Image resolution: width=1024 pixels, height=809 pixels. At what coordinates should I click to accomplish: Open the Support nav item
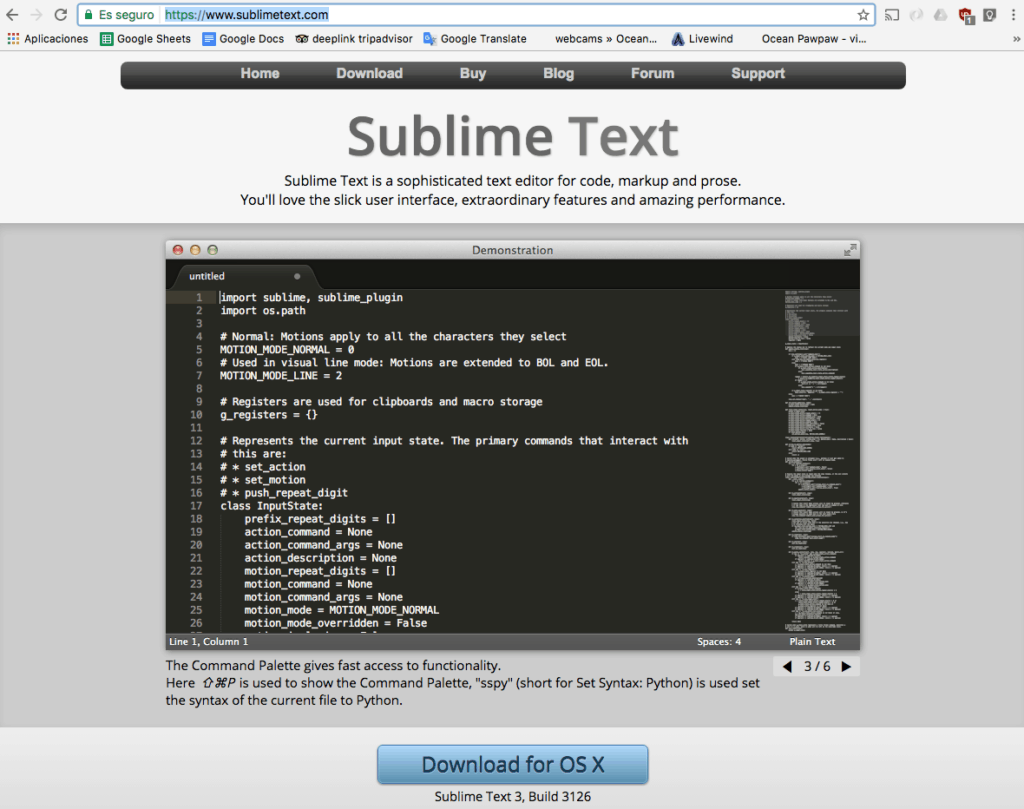[758, 74]
